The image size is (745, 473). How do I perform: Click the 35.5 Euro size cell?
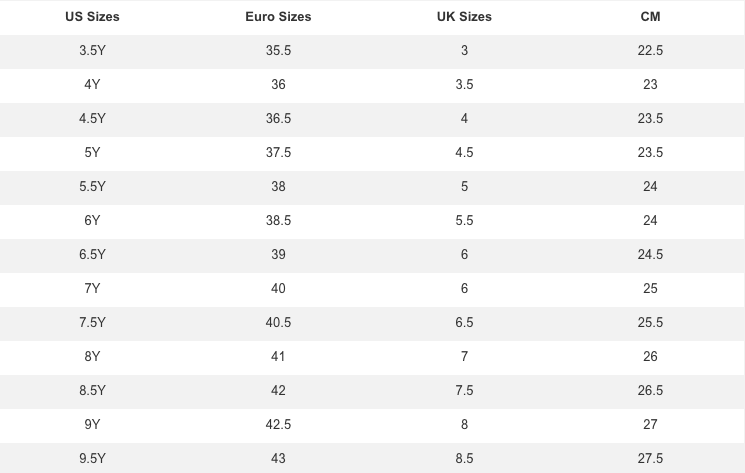(278, 50)
